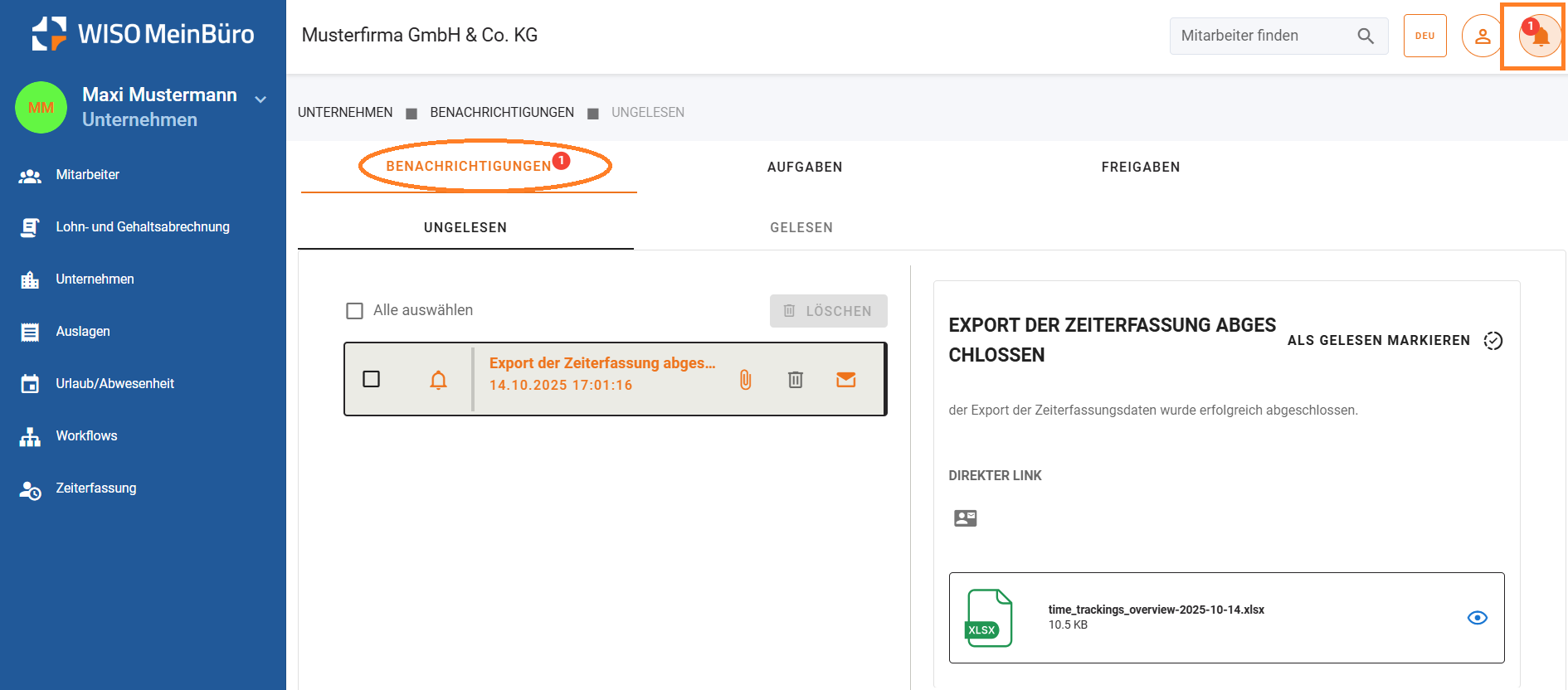Open the Freigaben tab
The image size is (1568, 690).
pyautogui.click(x=1140, y=168)
